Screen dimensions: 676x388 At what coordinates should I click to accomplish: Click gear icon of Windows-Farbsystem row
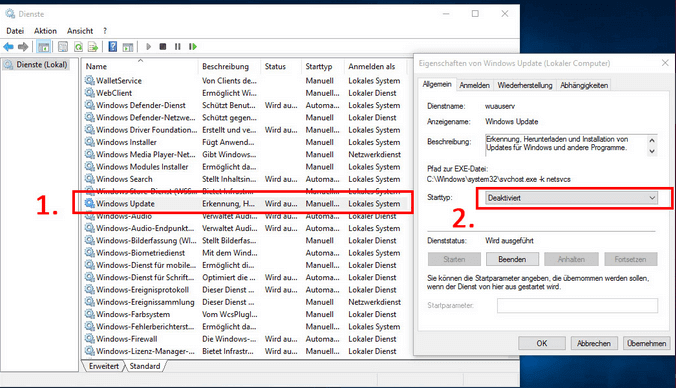(89, 314)
